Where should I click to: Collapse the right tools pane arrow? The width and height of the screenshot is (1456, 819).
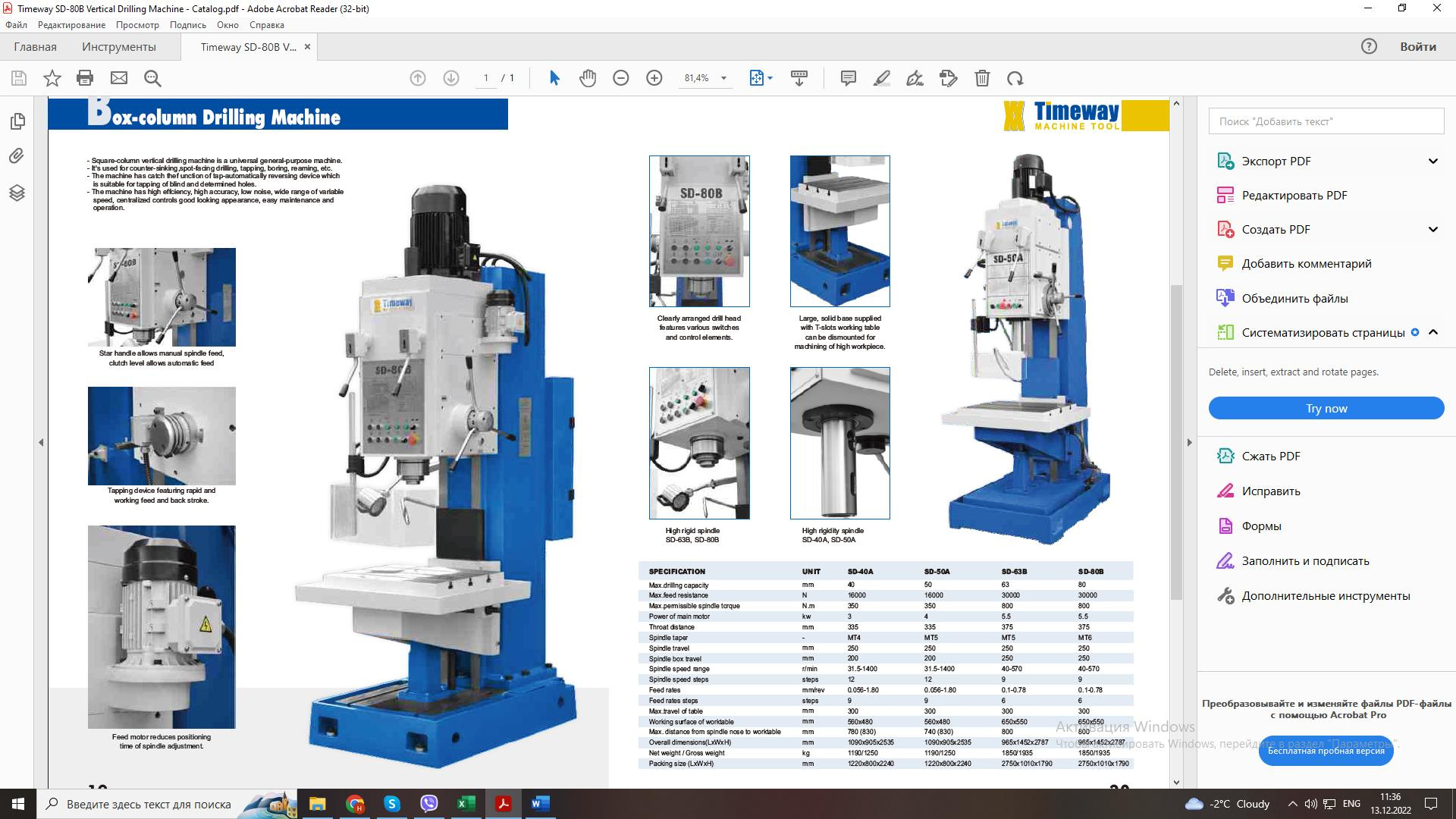[1189, 442]
